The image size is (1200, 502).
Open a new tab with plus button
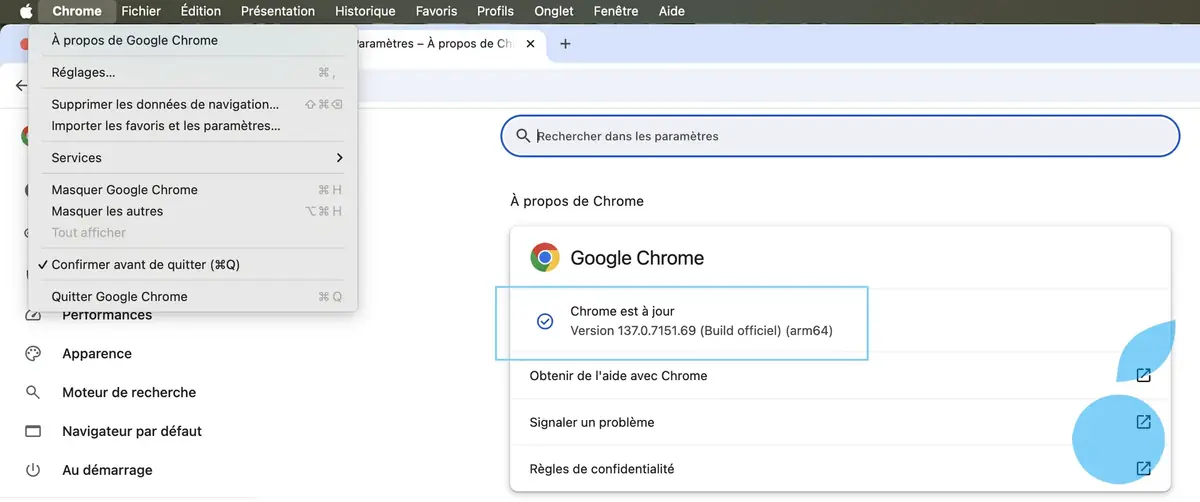[565, 44]
